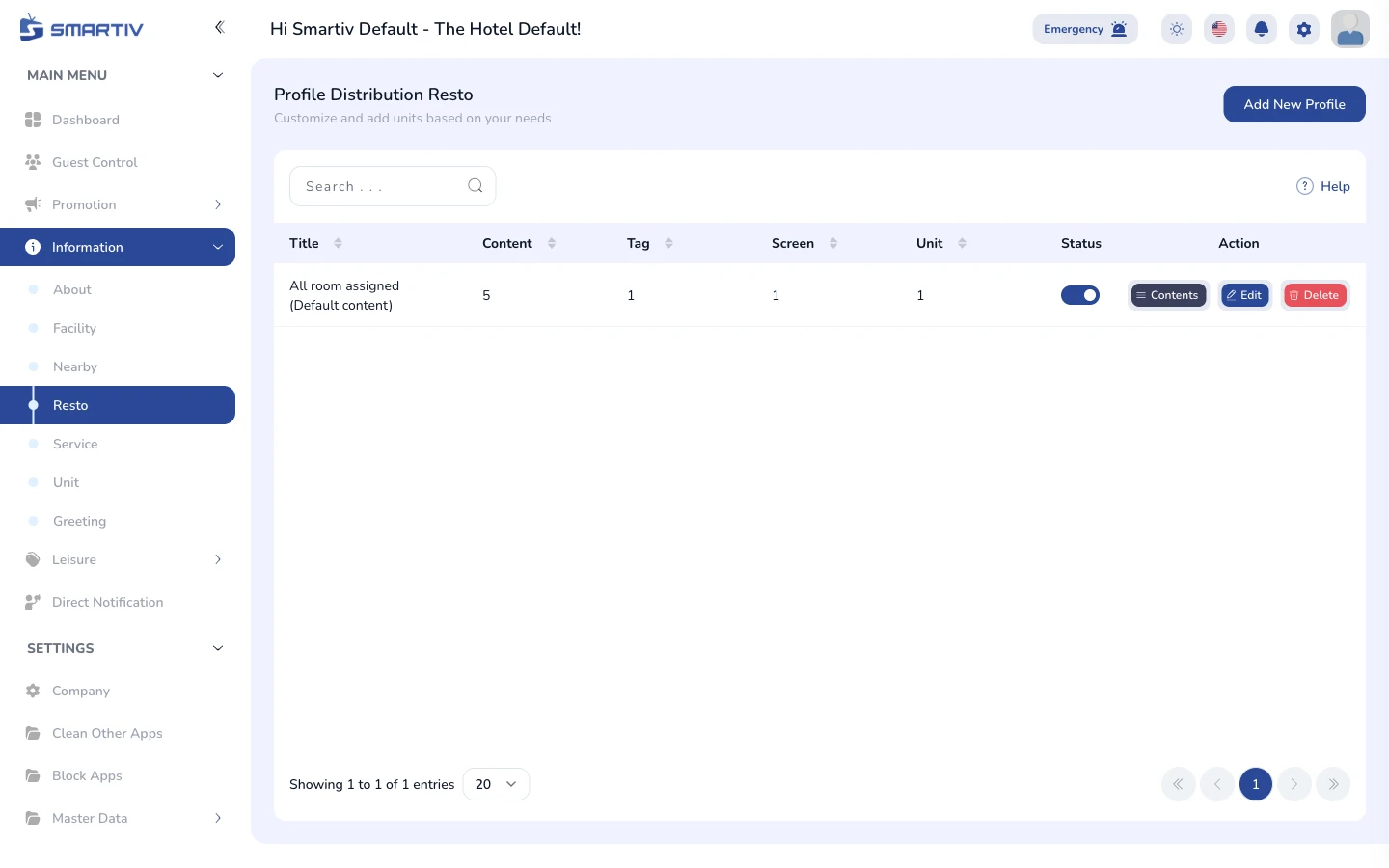1389x868 pixels.
Task: Open the Unit menu item
Action: (118, 482)
